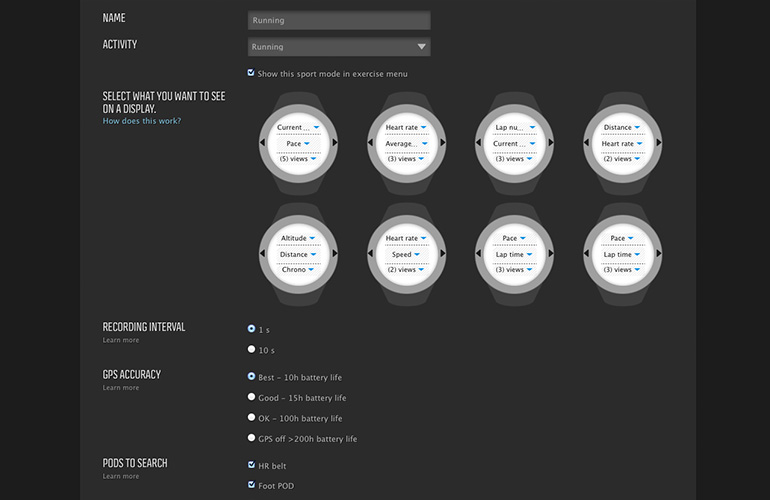Open the Current... dropdown below Lap nu...
770x500 pixels.
(515, 143)
